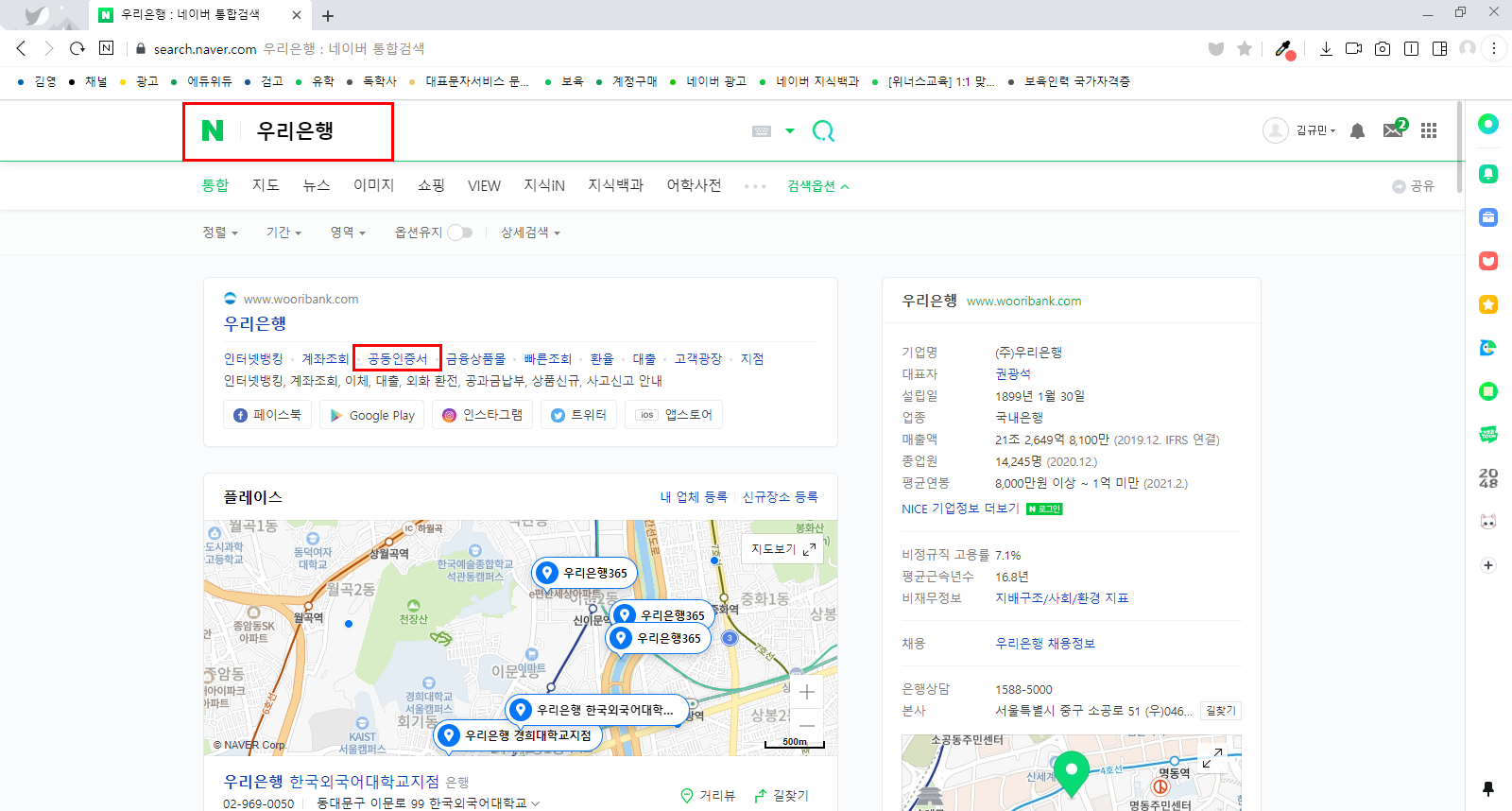The height and width of the screenshot is (811, 1512).
Task: Go back with the browser back arrow
Action: point(21,48)
